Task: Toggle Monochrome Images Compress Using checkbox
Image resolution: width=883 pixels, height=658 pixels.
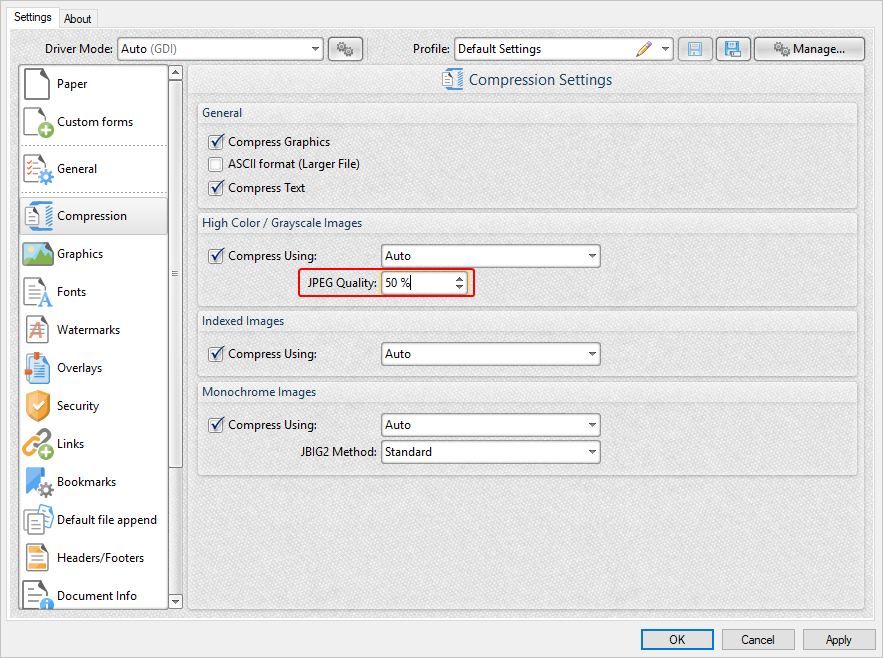Action: [x=216, y=425]
